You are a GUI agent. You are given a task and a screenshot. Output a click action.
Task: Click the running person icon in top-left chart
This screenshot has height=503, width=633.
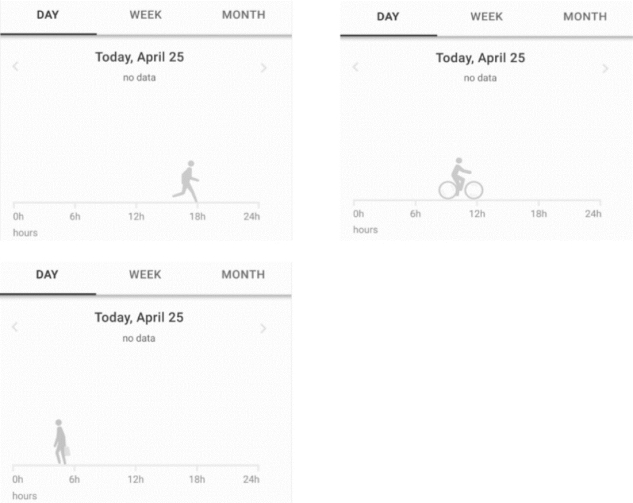pyautogui.click(x=186, y=181)
